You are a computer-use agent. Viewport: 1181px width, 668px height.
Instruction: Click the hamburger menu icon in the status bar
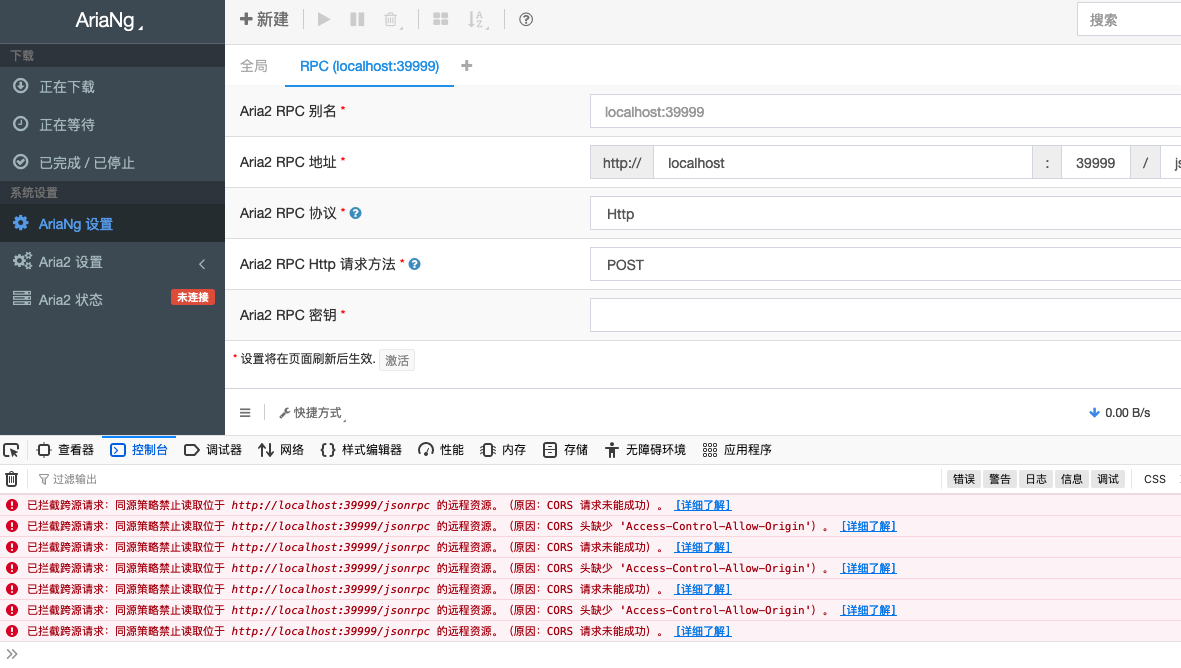[245, 411]
